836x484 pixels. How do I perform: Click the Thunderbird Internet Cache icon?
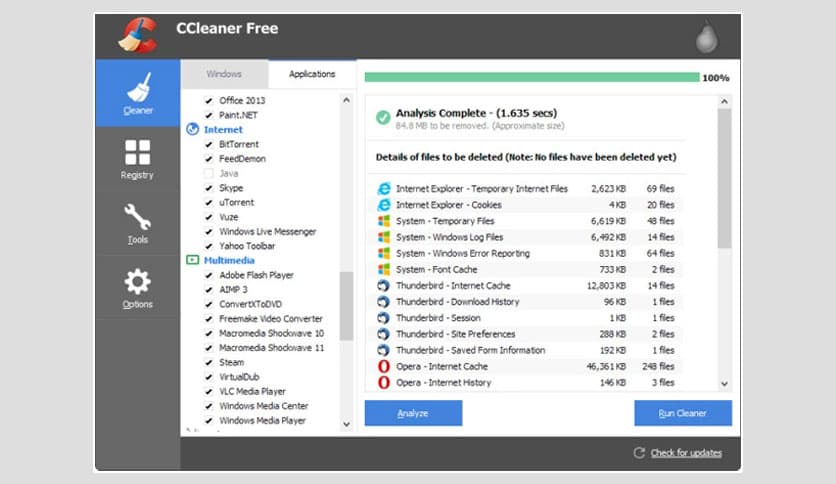click(x=384, y=286)
